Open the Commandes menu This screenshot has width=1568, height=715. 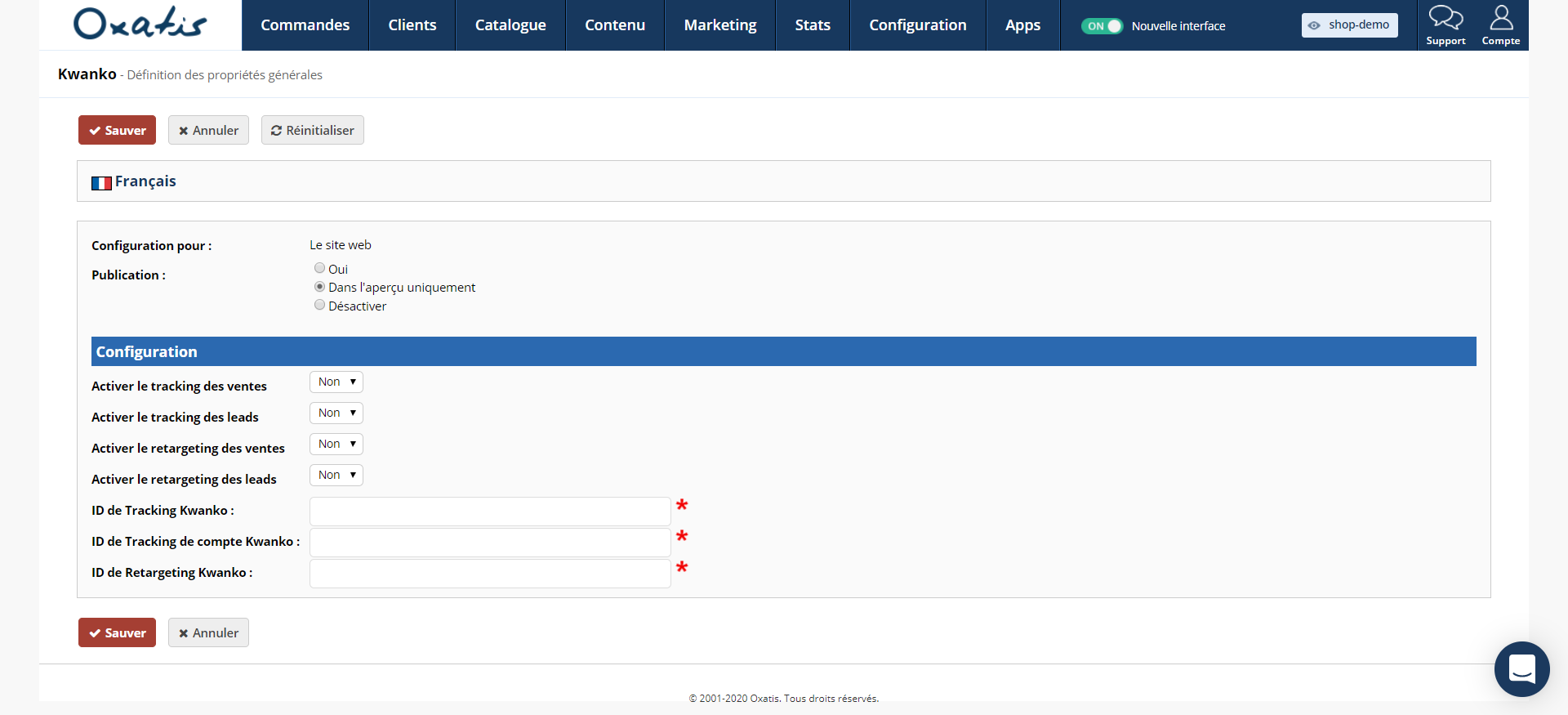click(x=305, y=25)
